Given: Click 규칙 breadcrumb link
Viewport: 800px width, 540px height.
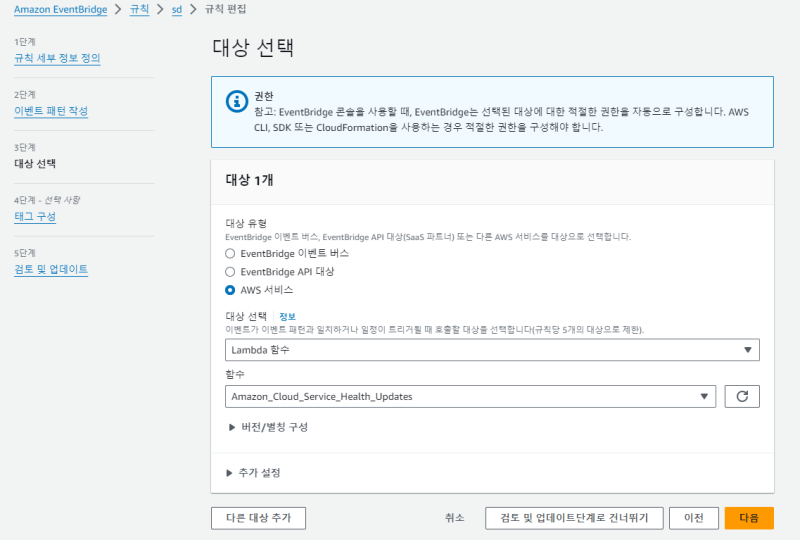Looking at the screenshot, I should pyautogui.click(x=138, y=9).
